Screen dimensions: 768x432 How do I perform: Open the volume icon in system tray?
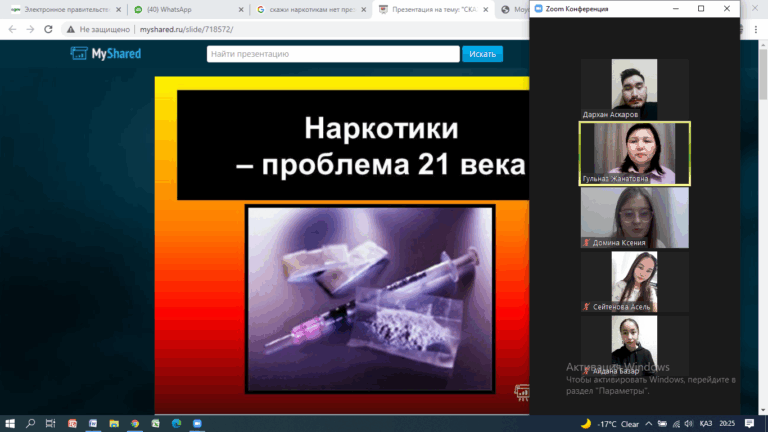coord(687,423)
